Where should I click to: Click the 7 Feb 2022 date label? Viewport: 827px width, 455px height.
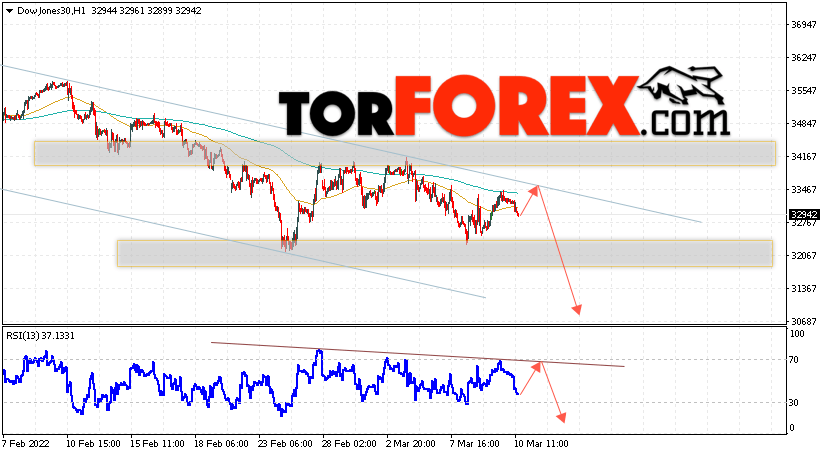point(26,443)
